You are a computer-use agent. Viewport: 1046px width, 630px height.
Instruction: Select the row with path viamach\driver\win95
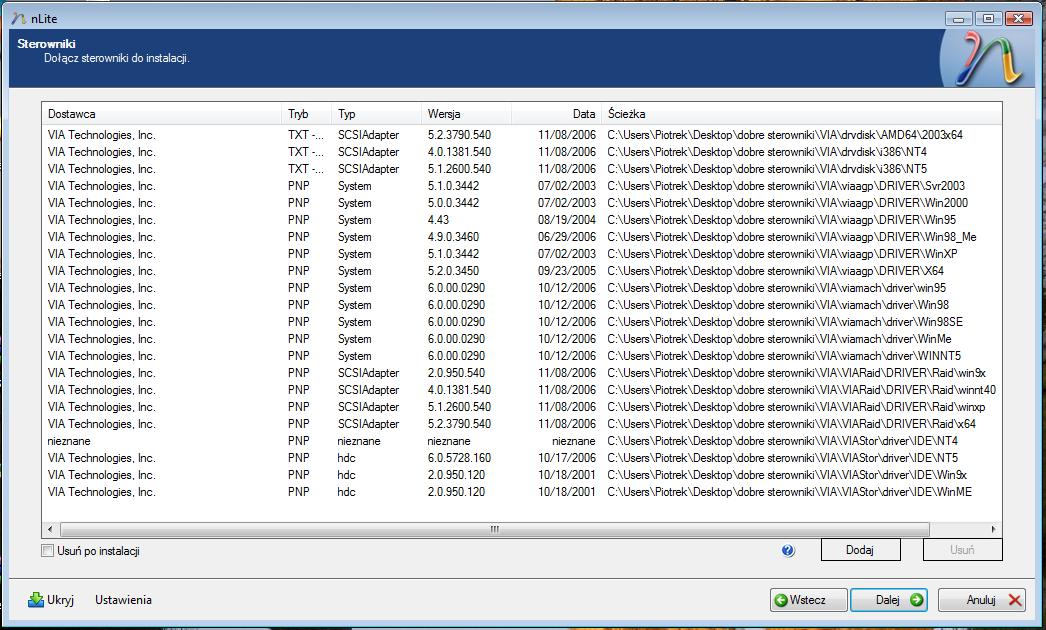tap(522, 288)
